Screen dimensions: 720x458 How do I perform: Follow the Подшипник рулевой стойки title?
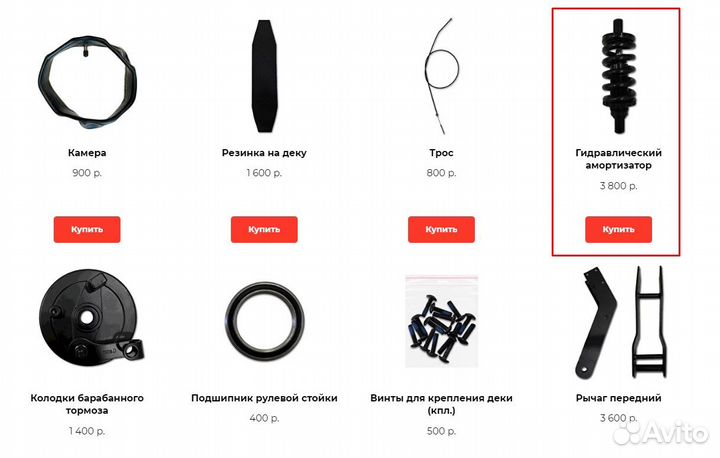click(264, 398)
